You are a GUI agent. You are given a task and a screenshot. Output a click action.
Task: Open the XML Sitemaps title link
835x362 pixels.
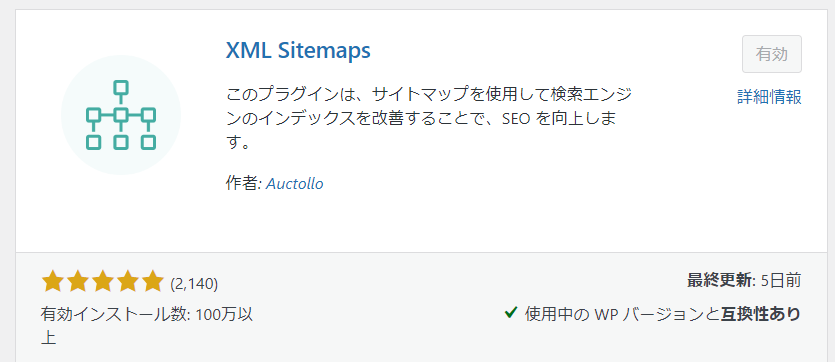coord(298,51)
